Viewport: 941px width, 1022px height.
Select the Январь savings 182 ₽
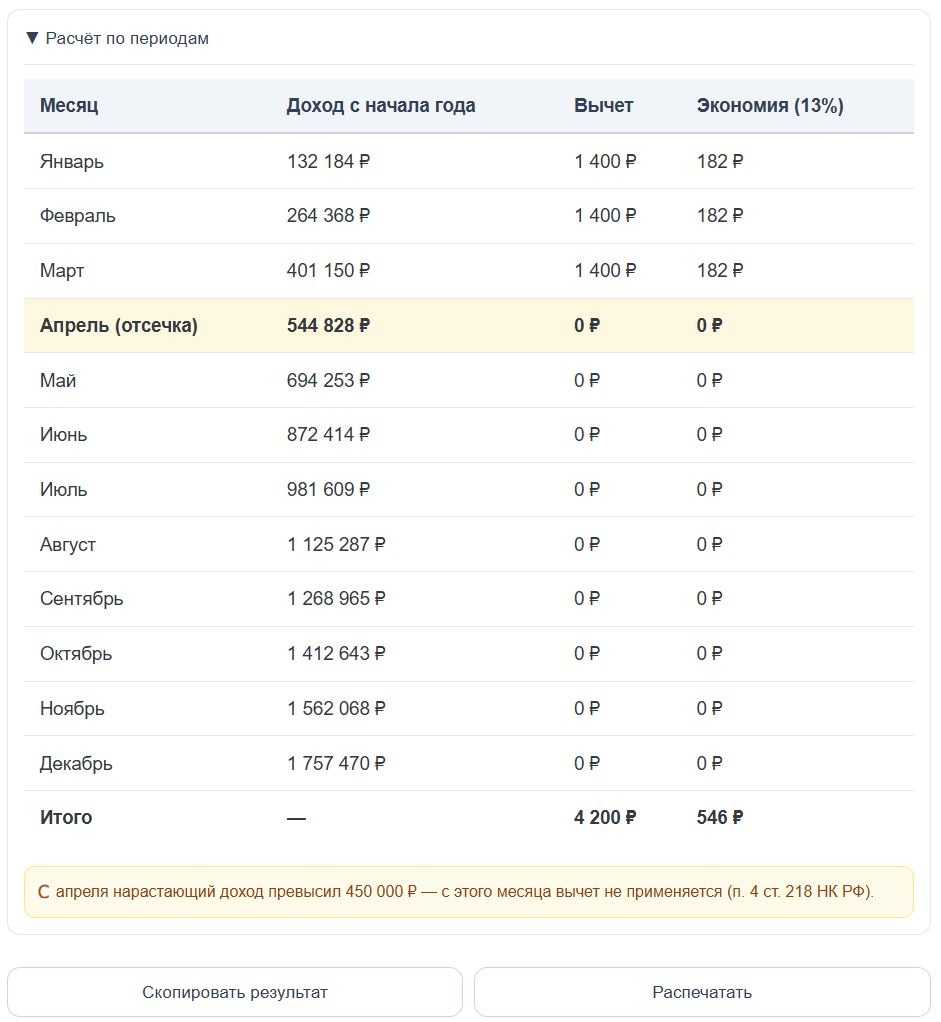[720, 161]
